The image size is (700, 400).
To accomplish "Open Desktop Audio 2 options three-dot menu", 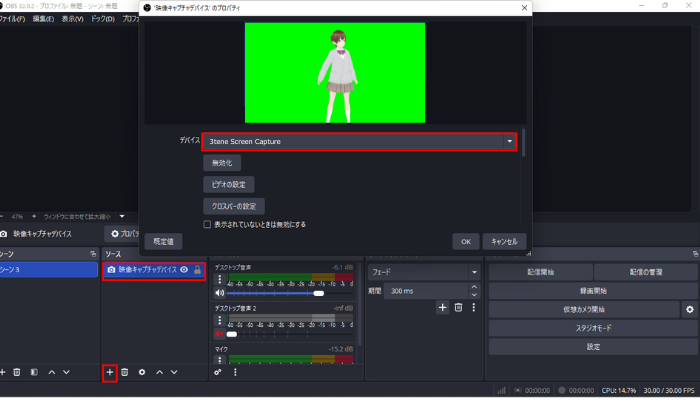I will click(x=219, y=320).
